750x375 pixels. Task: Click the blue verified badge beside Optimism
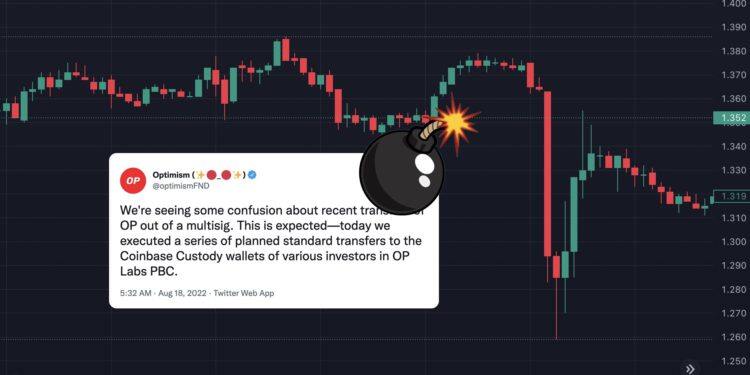click(252, 175)
